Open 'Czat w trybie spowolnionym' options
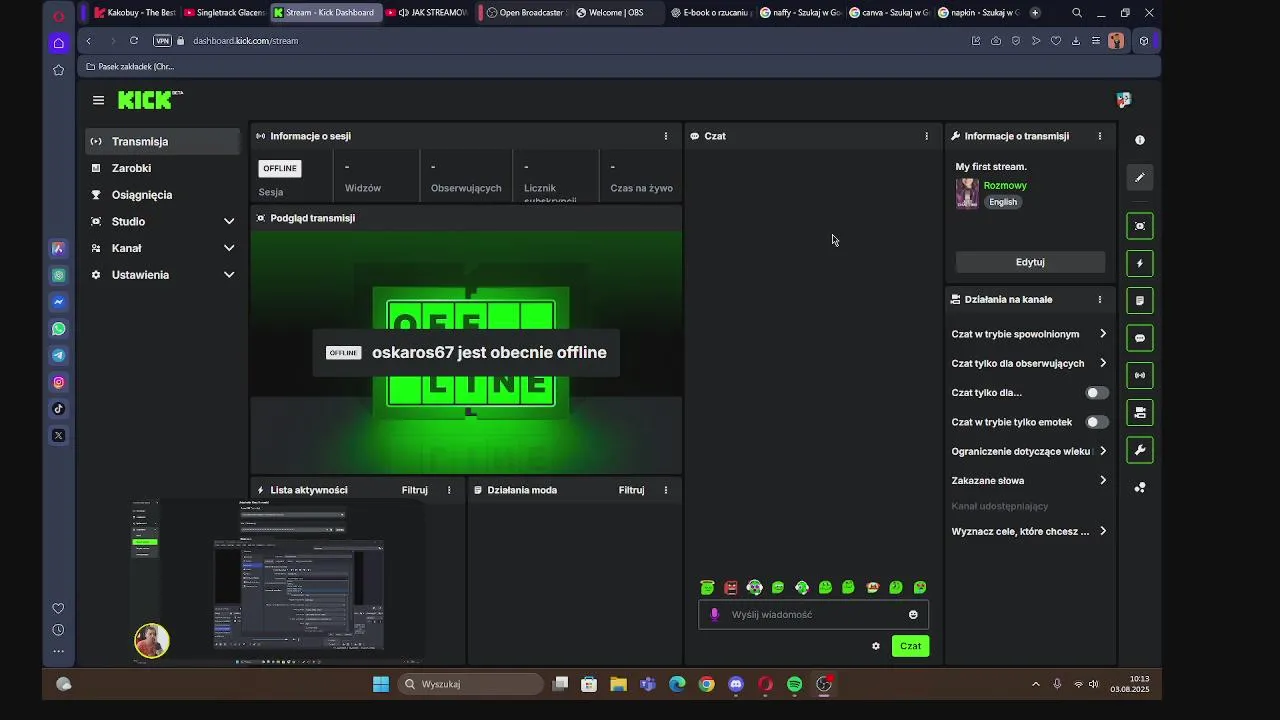This screenshot has height=720, width=1280. point(1030,334)
